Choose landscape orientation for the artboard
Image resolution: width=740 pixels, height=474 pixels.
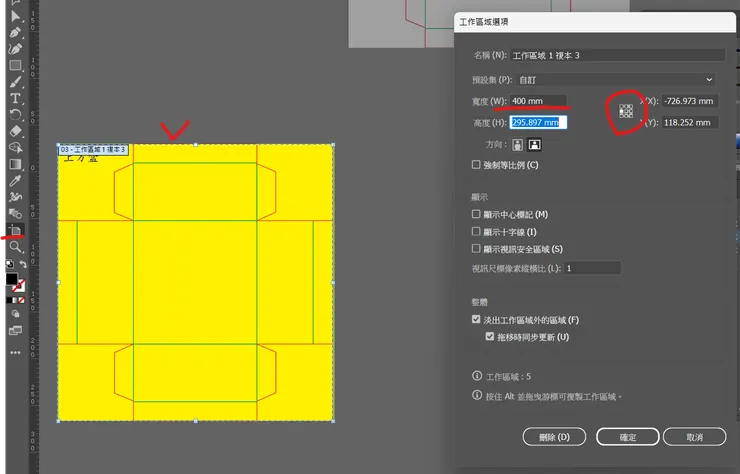pos(534,144)
